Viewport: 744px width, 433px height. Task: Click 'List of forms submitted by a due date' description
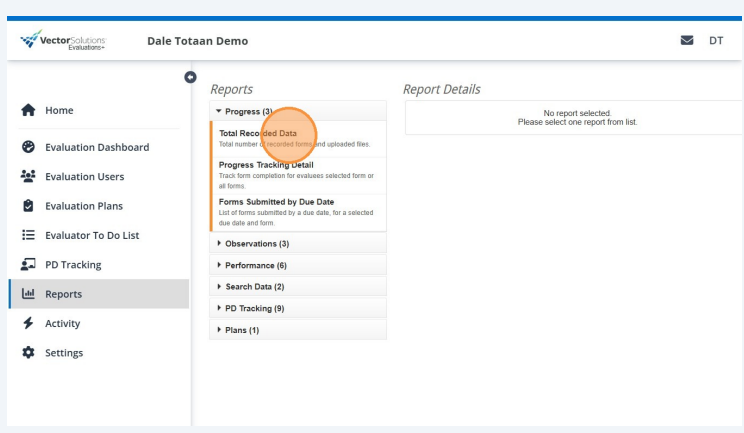(x=296, y=218)
